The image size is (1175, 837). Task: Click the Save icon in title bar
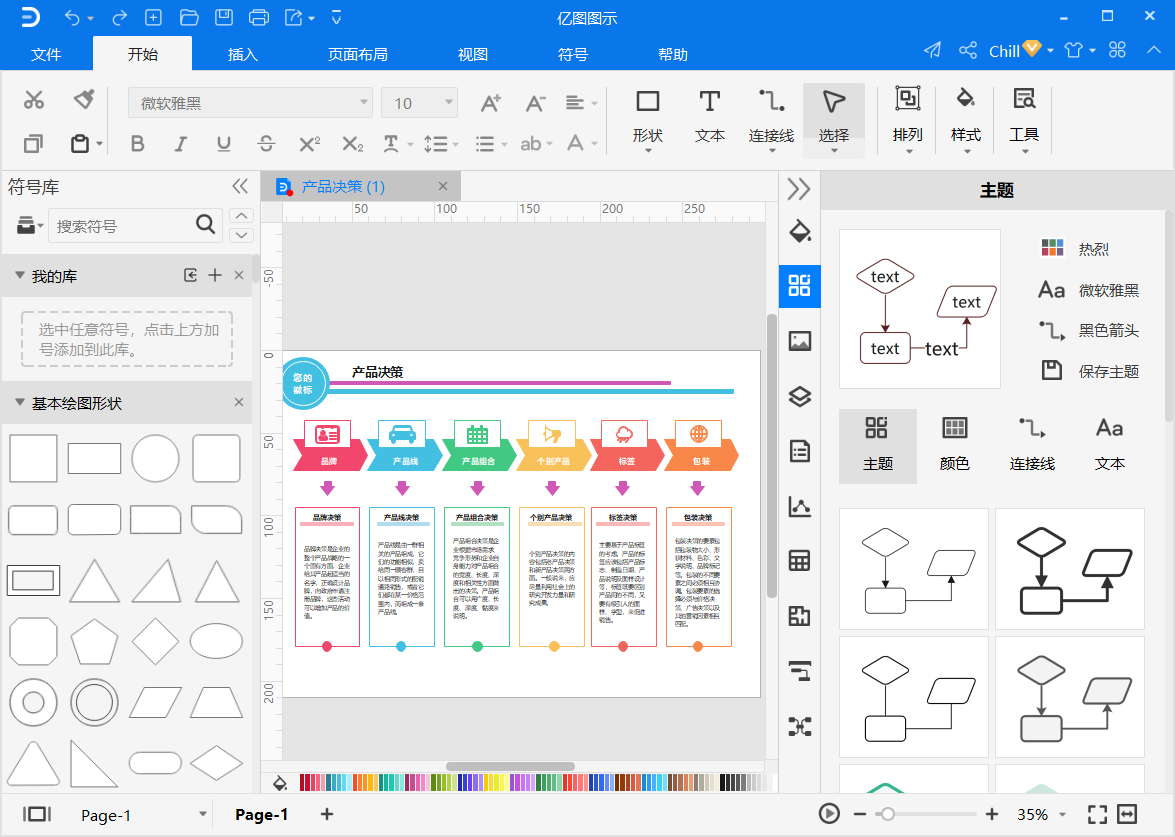[x=223, y=17]
